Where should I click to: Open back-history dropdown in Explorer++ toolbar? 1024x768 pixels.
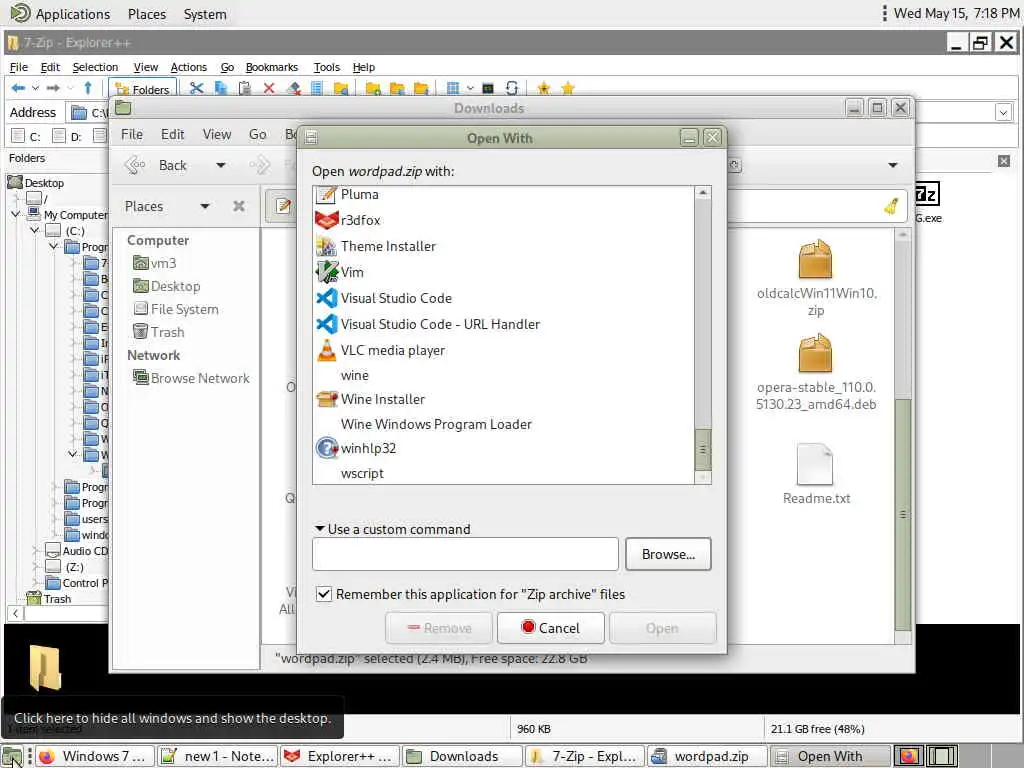(x=35, y=88)
